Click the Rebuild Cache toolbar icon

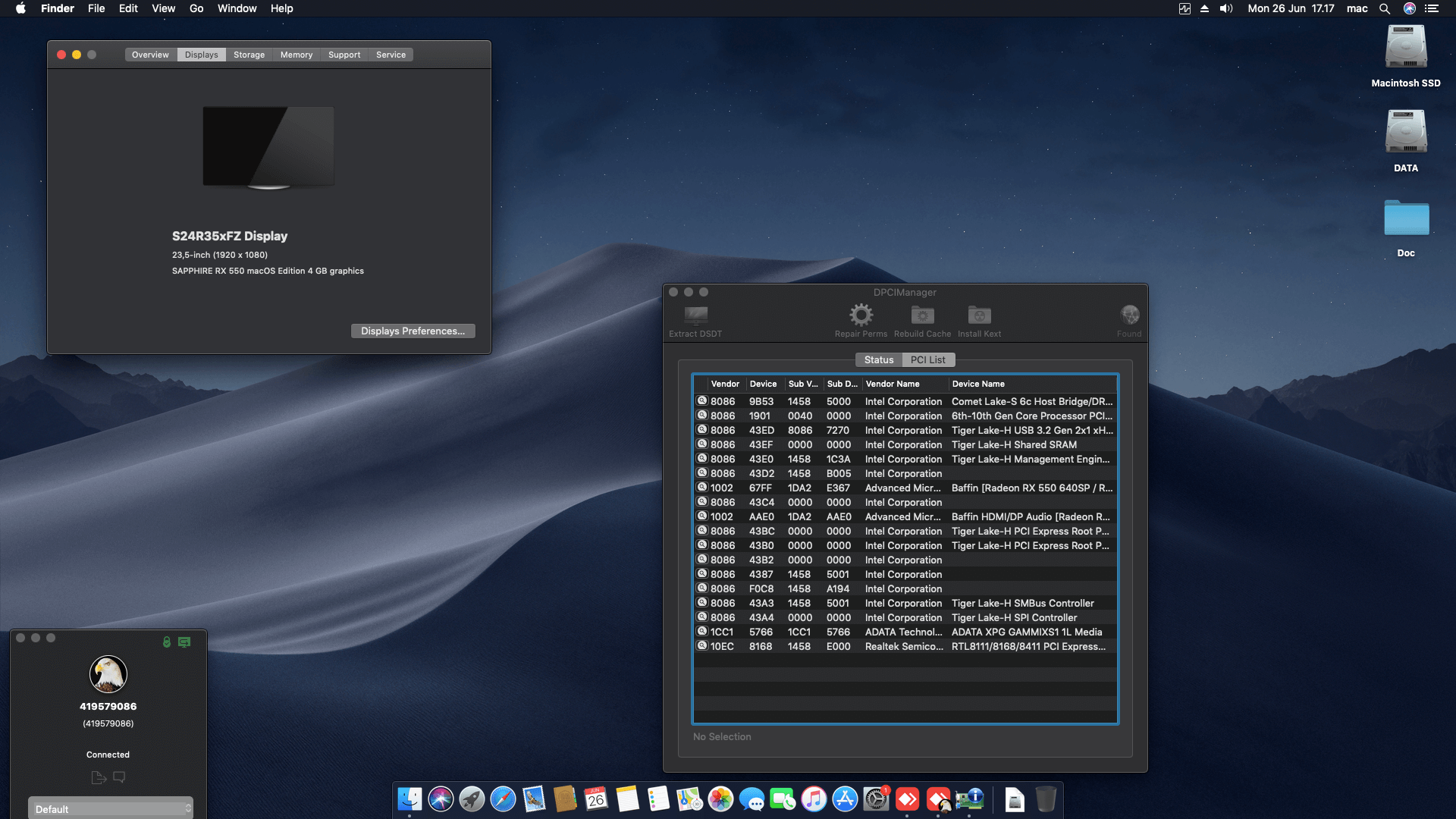922,315
